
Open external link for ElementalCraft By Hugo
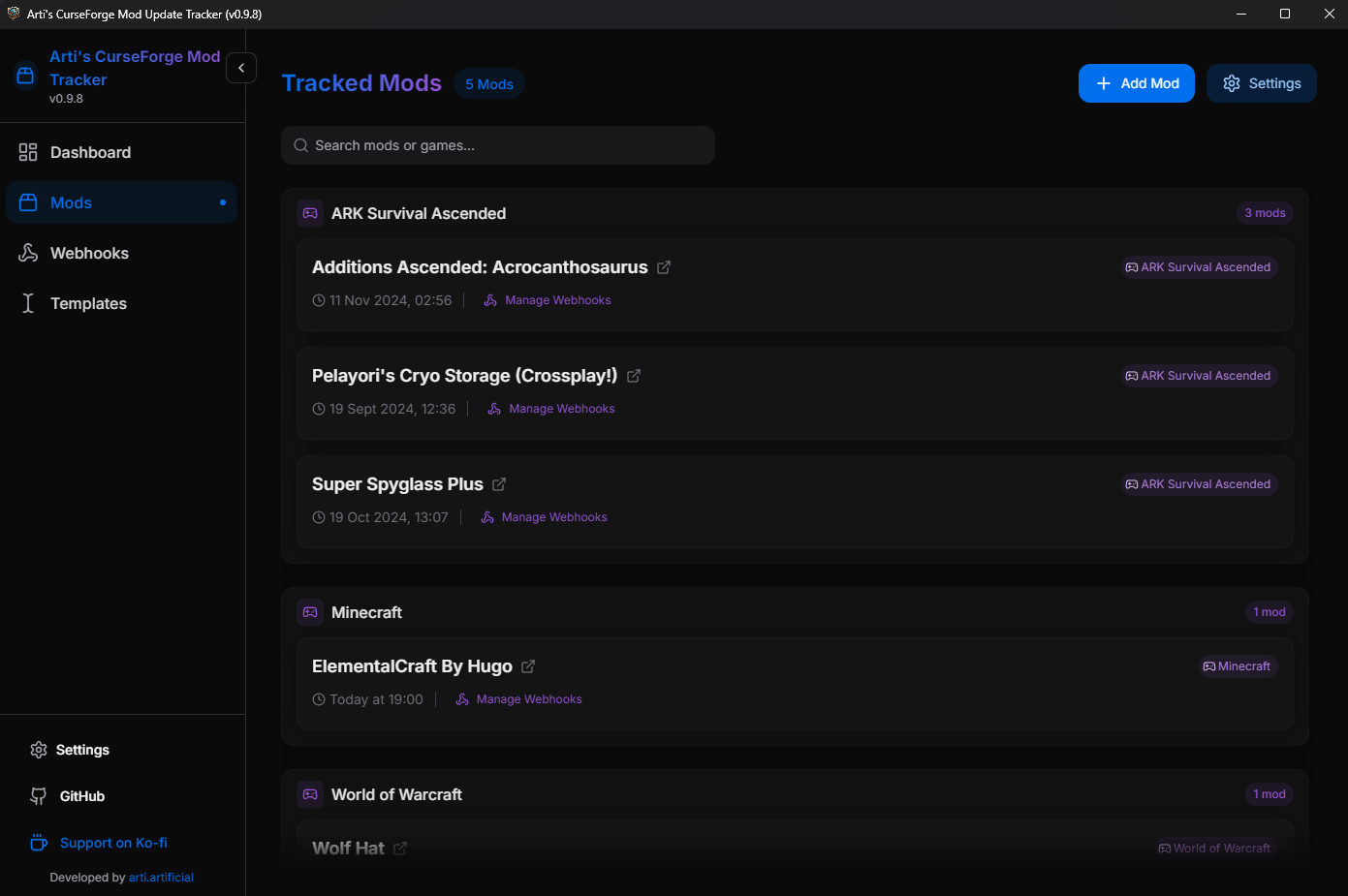coord(528,666)
